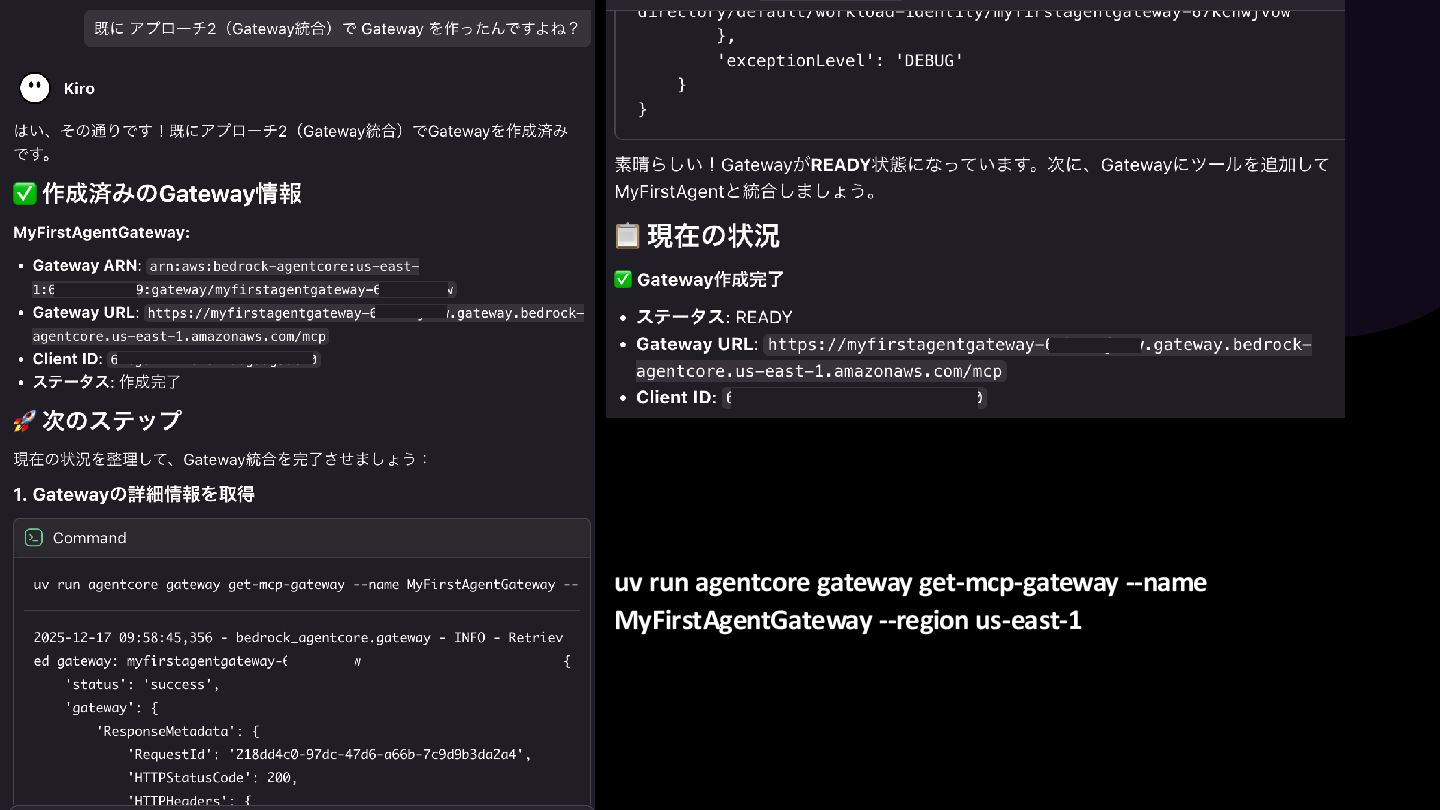Select Gateway URL code under 作成済みのGateway情報

coord(308,325)
